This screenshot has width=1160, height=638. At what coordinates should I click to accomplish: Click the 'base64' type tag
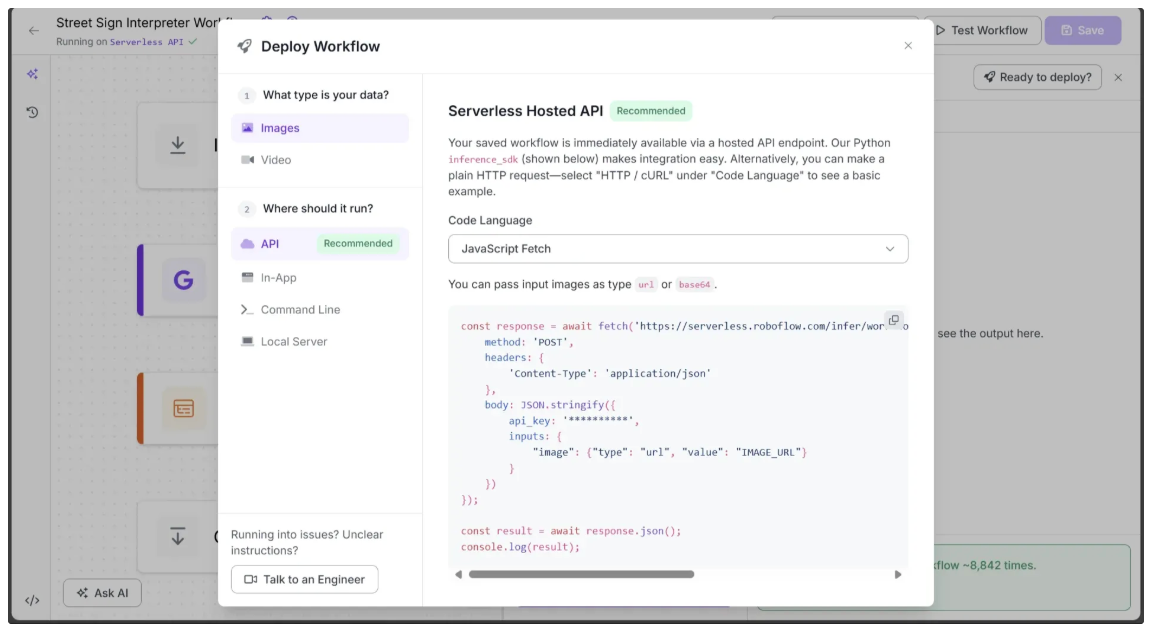(x=694, y=285)
